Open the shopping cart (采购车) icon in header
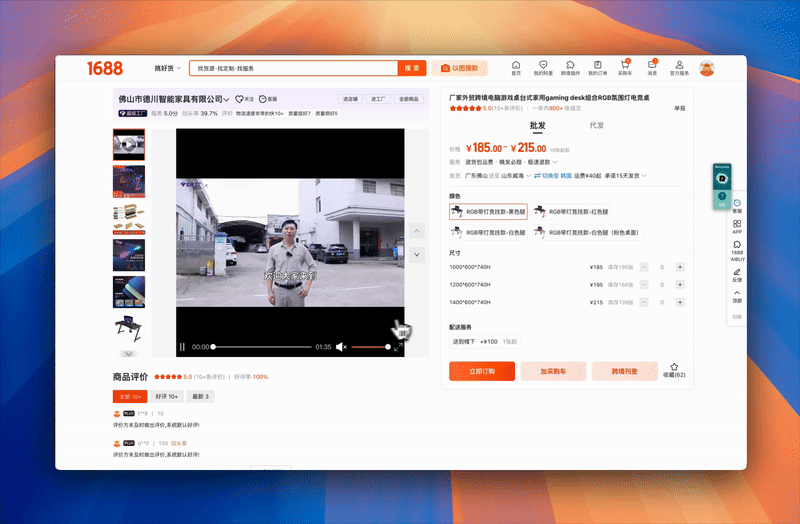Screen dimensions: 800x524 (625, 67)
